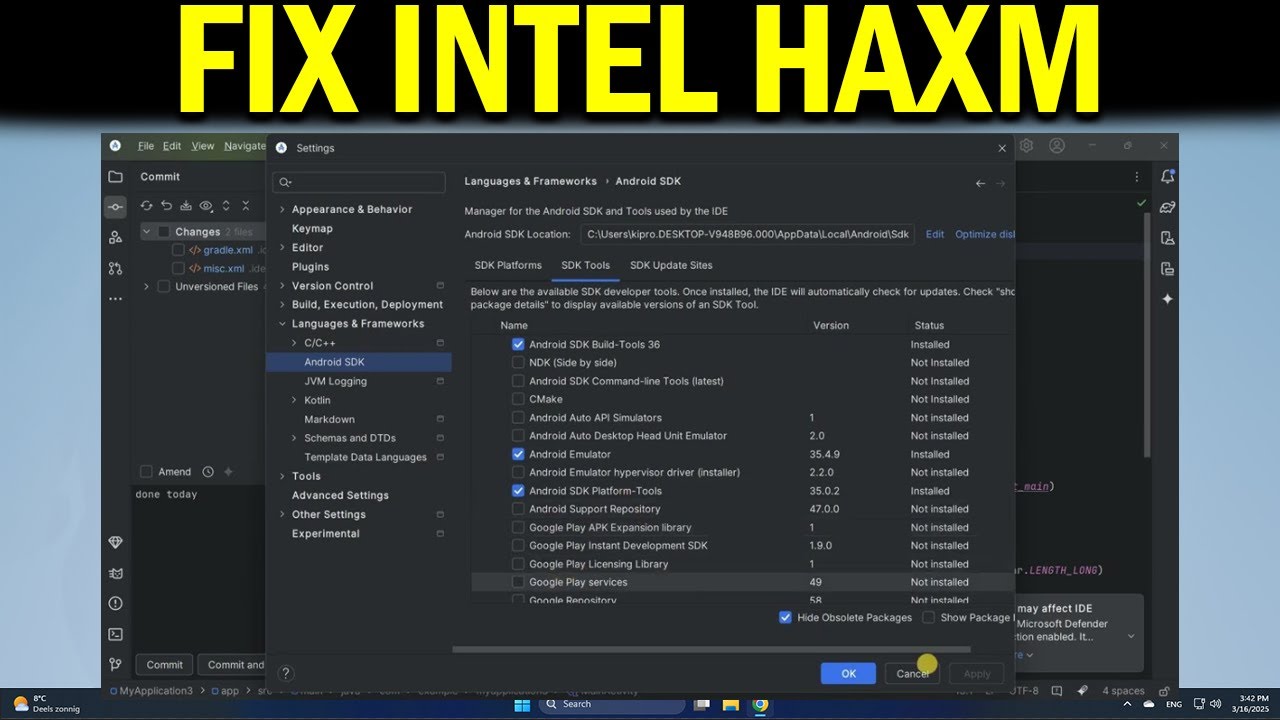Expand the Editor settings node
1280x720 pixels.
(x=282, y=248)
